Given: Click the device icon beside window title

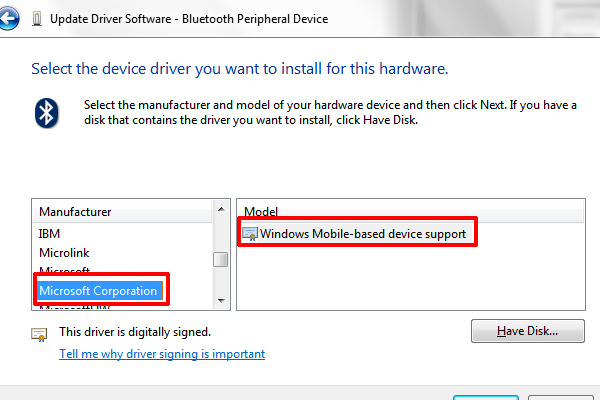Looking at the screenshot, I should click(x=37, y=19).
